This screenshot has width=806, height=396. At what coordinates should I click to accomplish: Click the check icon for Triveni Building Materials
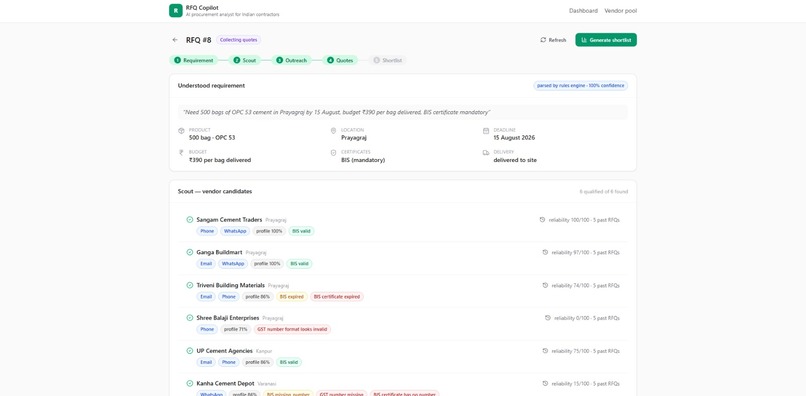coord(190,285)
